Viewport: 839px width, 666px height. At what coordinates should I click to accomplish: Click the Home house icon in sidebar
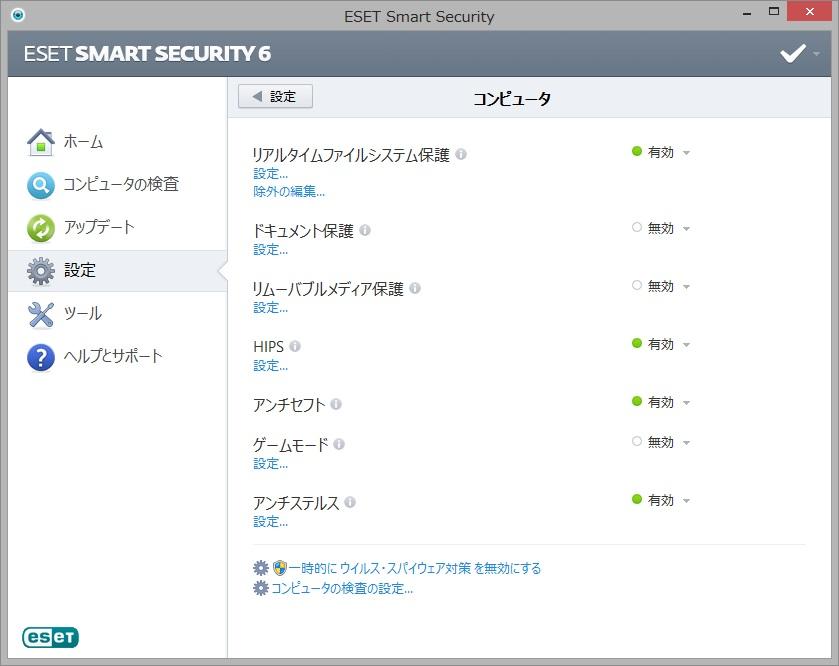tap(40, 142)
